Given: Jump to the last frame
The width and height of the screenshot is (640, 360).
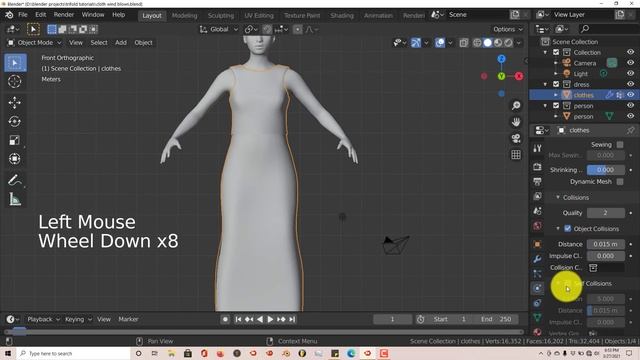Looking at the screenshot, I should point(292,319).
